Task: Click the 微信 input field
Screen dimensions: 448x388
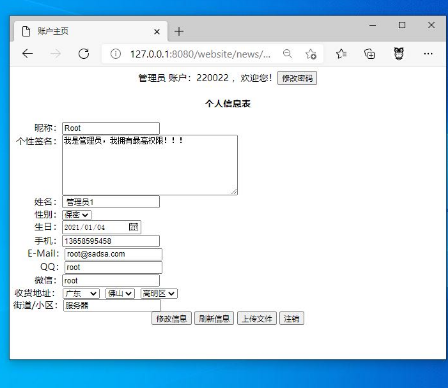Action: coord(111,280)
